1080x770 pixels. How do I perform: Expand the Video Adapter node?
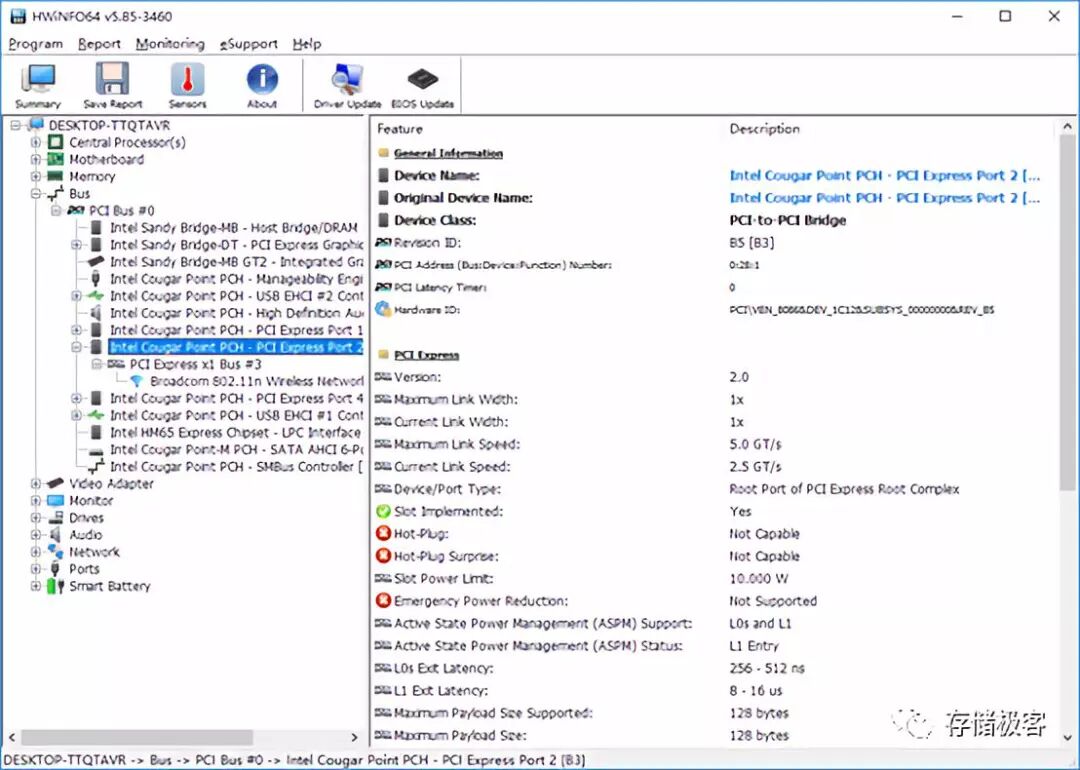click(35, 483)
